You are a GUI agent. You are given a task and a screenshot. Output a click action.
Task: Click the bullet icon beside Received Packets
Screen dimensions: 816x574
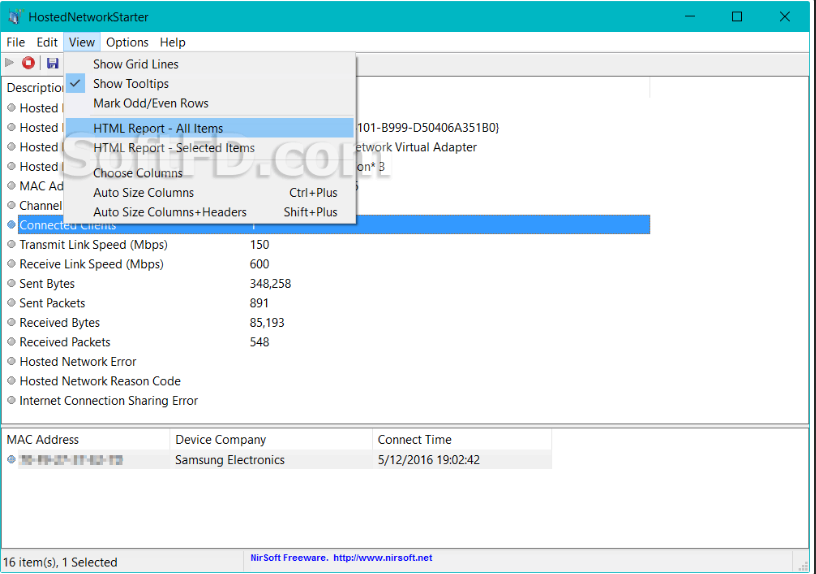tap(11, 341)
